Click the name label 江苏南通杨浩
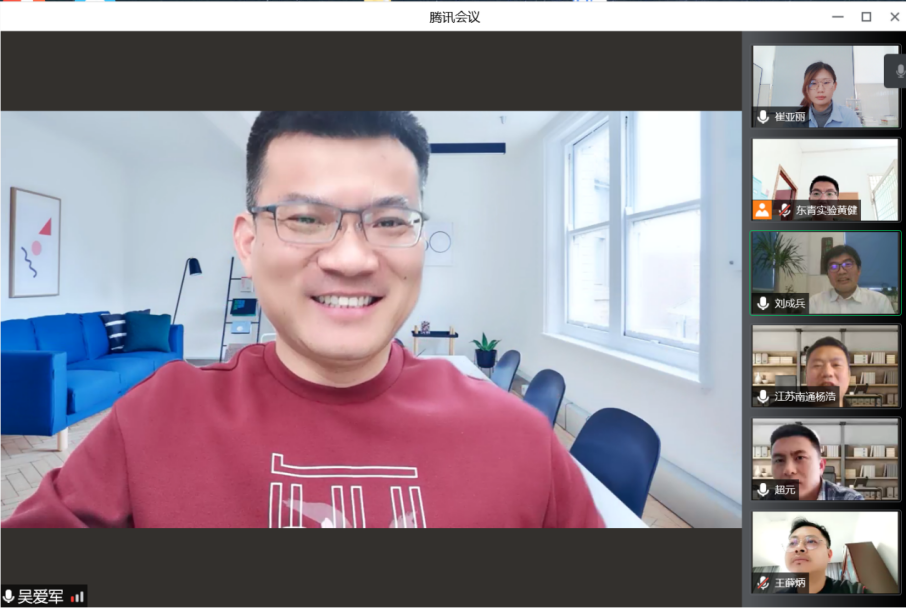 click(805, 396)
